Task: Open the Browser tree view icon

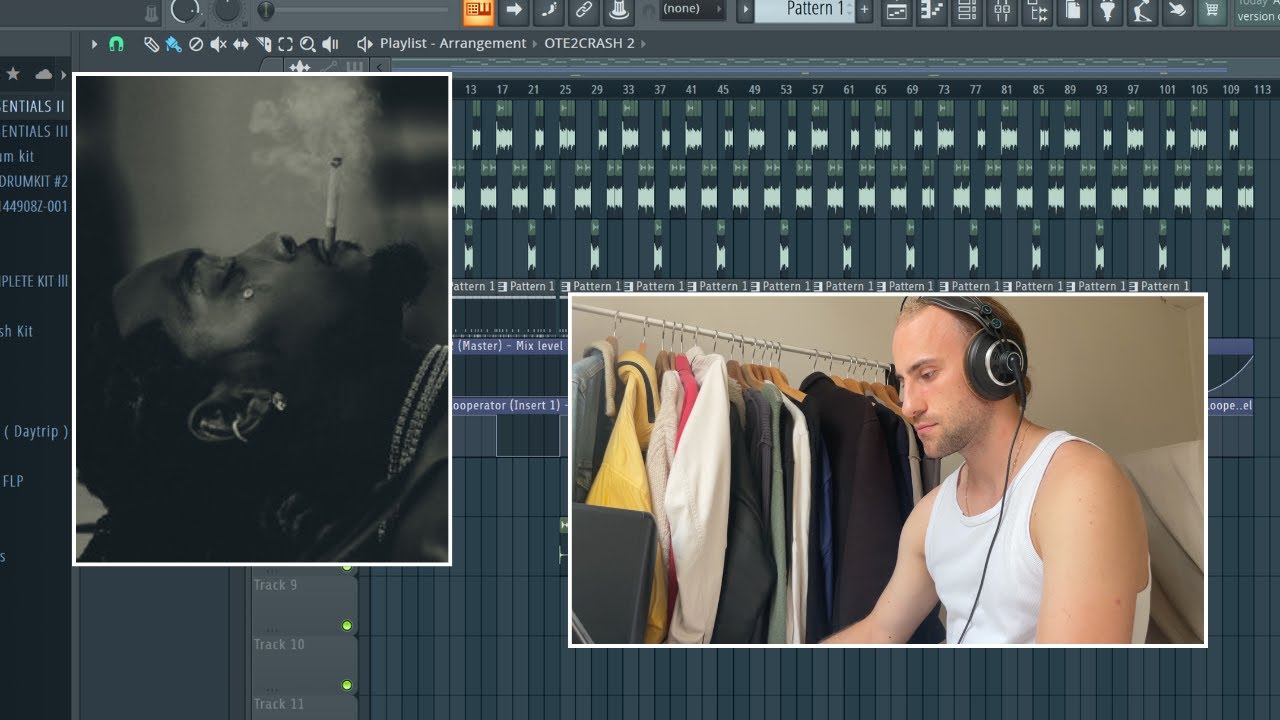Action: [1037, 11]
